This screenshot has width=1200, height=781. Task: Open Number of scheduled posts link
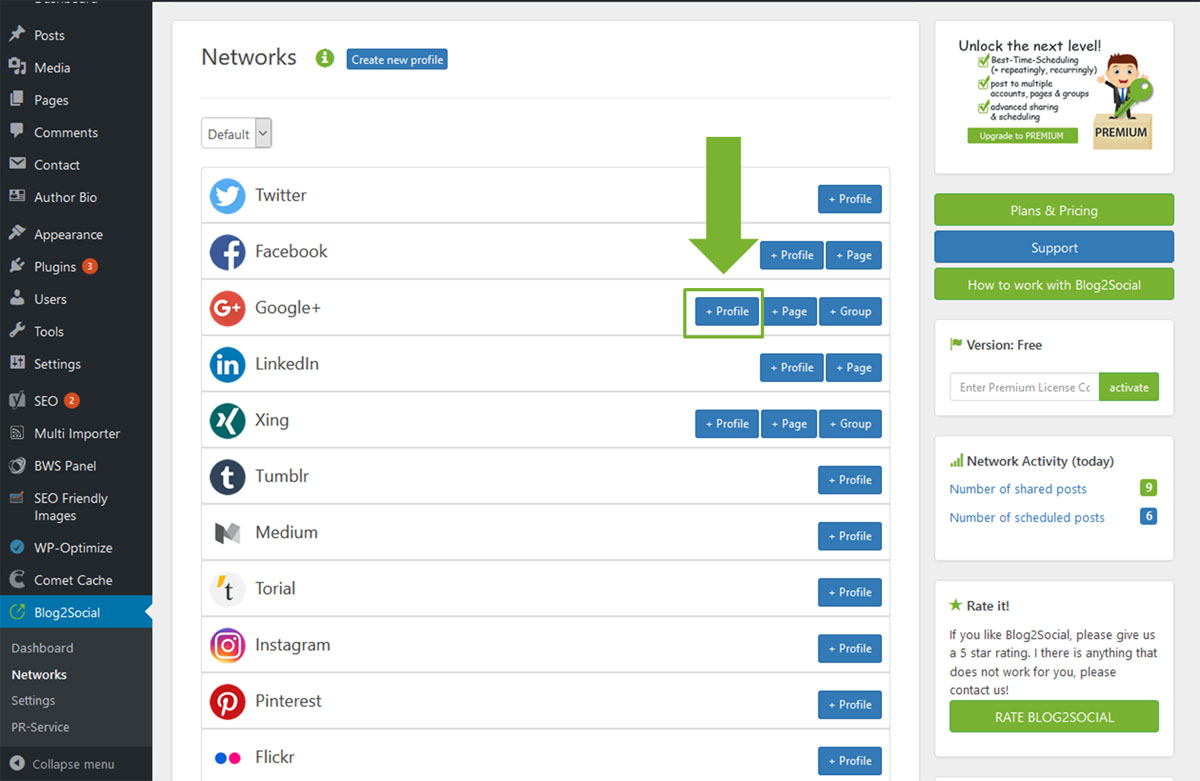pyautogui.click(x=1027, y=517)
